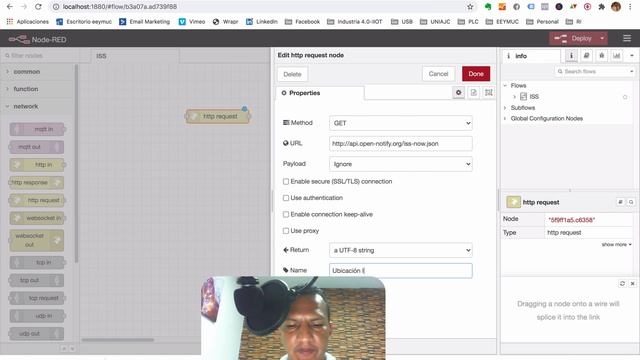Open the Return dropdown showing UTF-8 string
This screenshot has height=360, width=640.
(x=401, y=250)
